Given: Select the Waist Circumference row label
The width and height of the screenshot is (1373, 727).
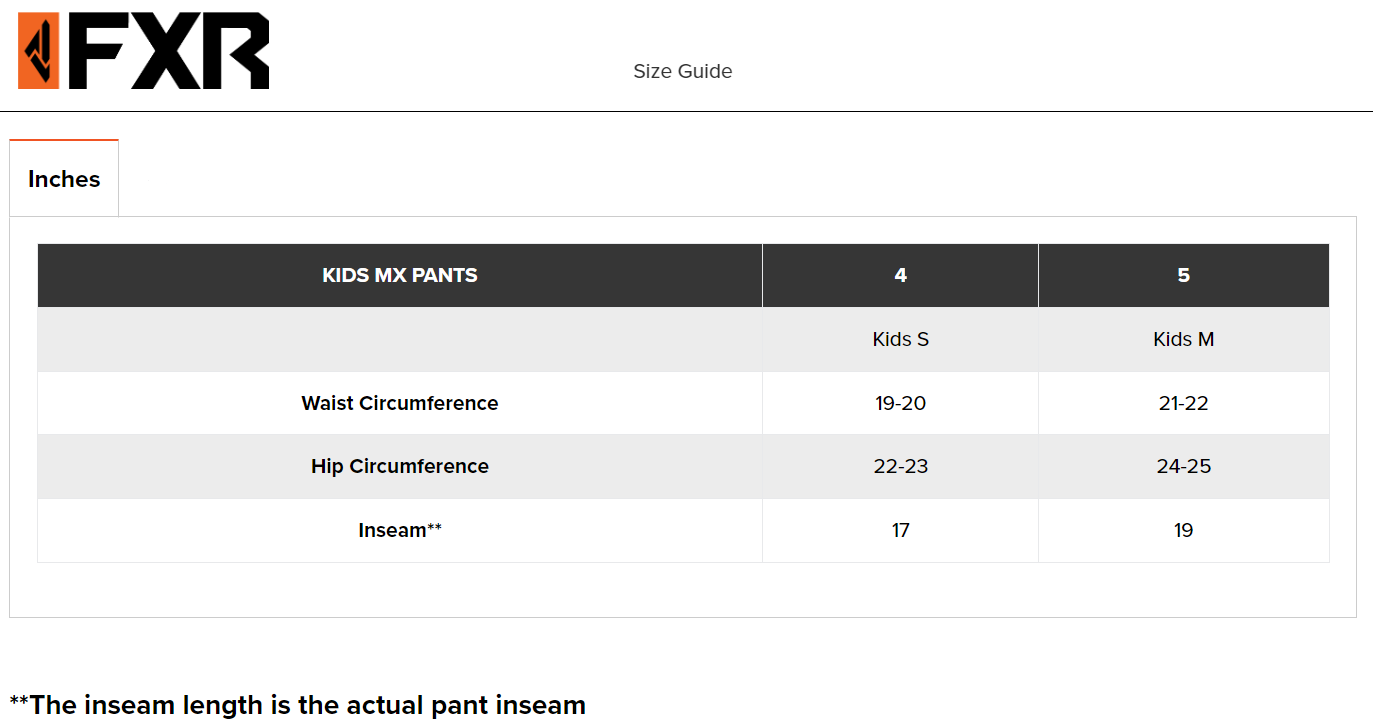Looking at the screenshot, I should (400, 403).
